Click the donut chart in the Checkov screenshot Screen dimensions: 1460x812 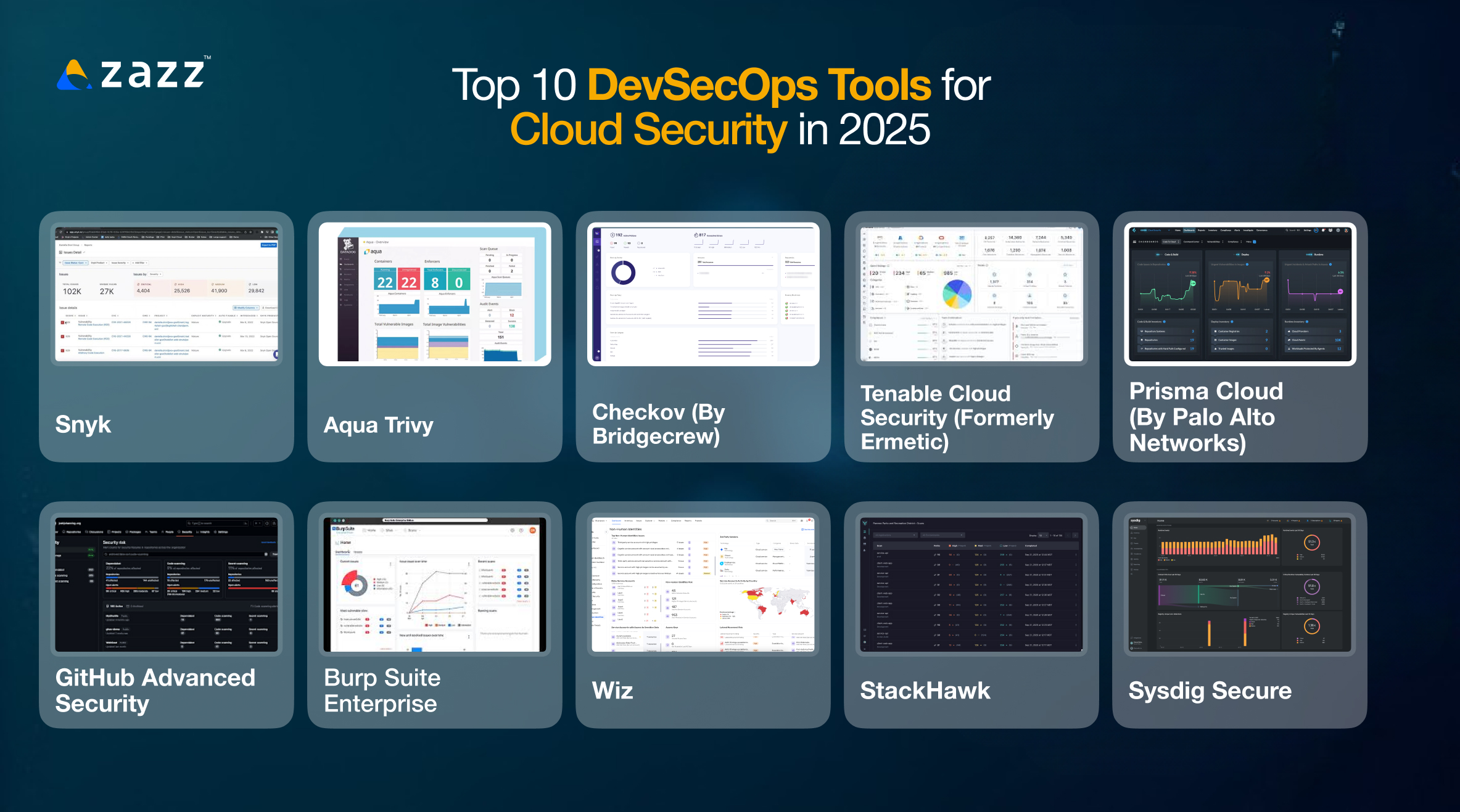pos(623,272)
